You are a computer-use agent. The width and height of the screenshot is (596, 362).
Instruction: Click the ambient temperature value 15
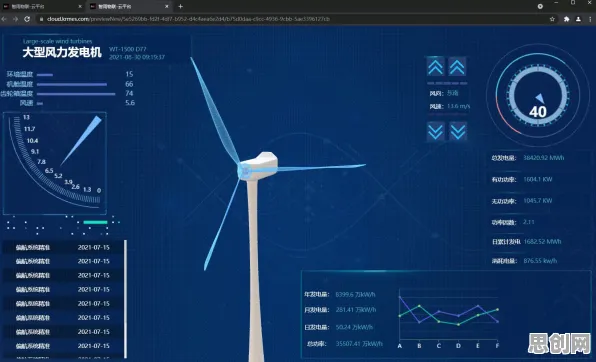tap(129, 74)
